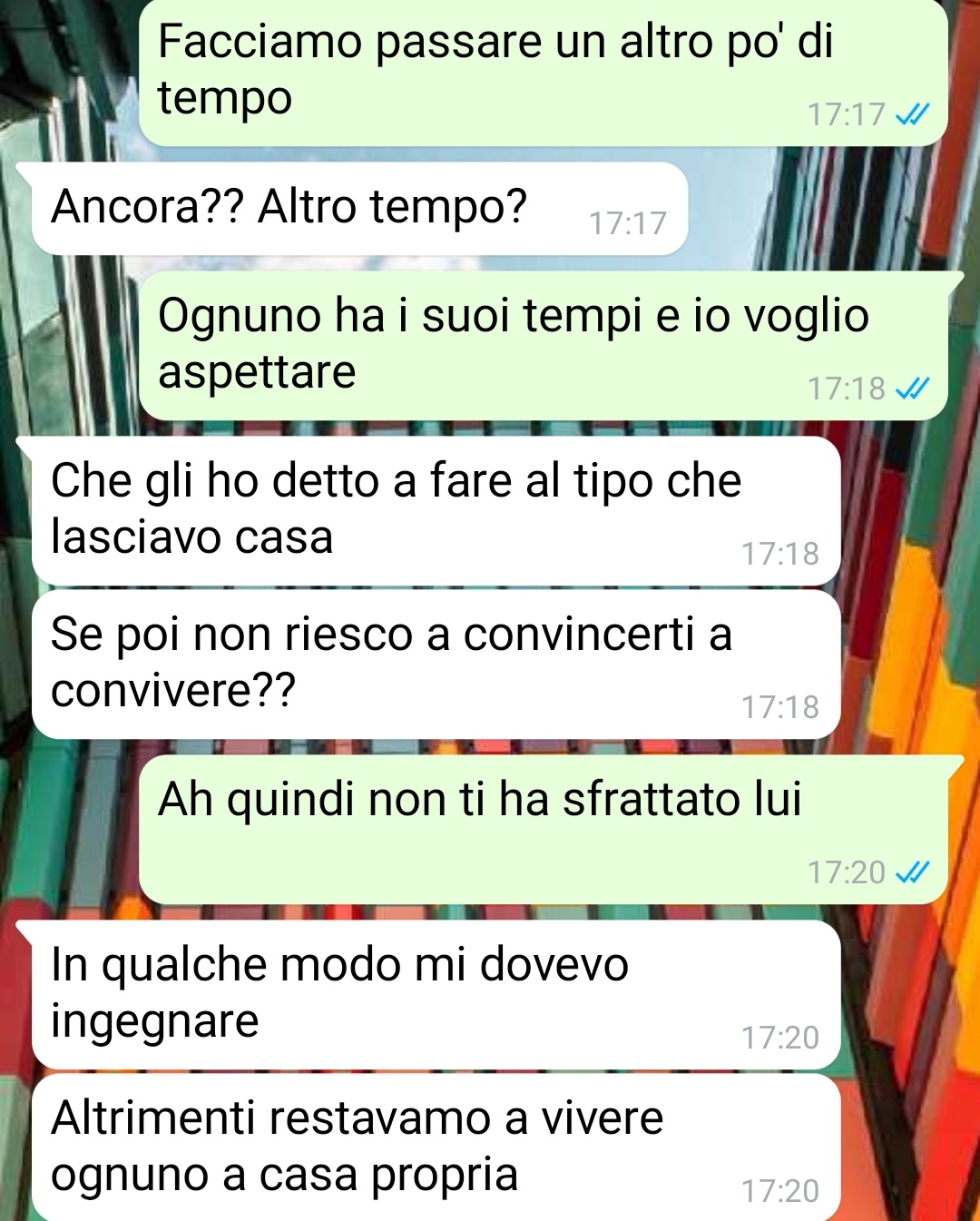
Task: Tap the 17:18 timestamp beside 'convivere??'
Action: tap(780, 707)
